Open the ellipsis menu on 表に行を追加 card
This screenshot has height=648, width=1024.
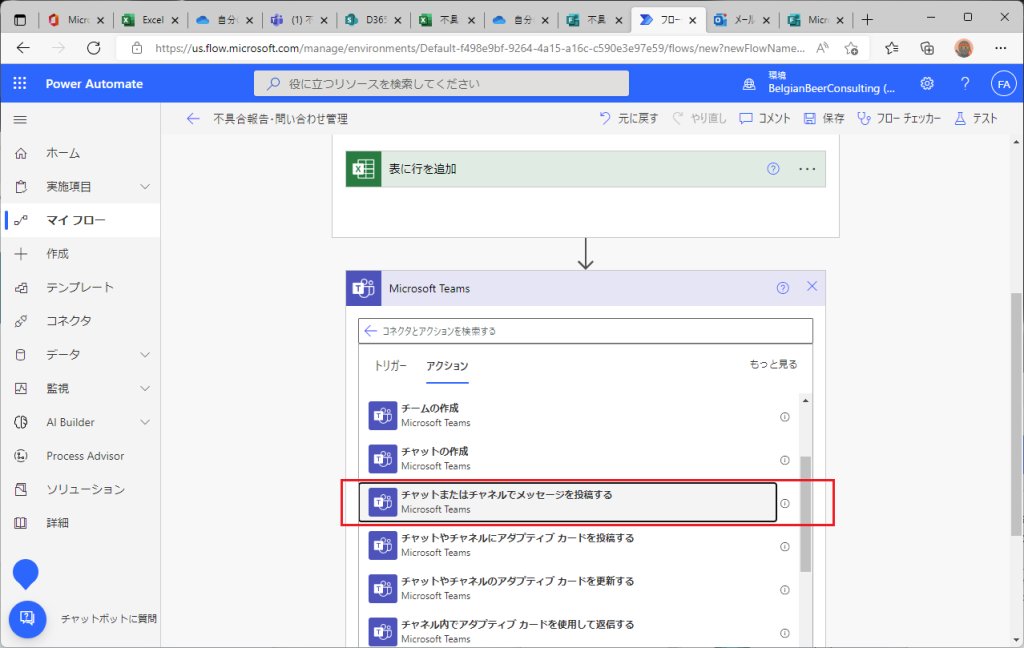pyautogui.click(x=807, y=169)
